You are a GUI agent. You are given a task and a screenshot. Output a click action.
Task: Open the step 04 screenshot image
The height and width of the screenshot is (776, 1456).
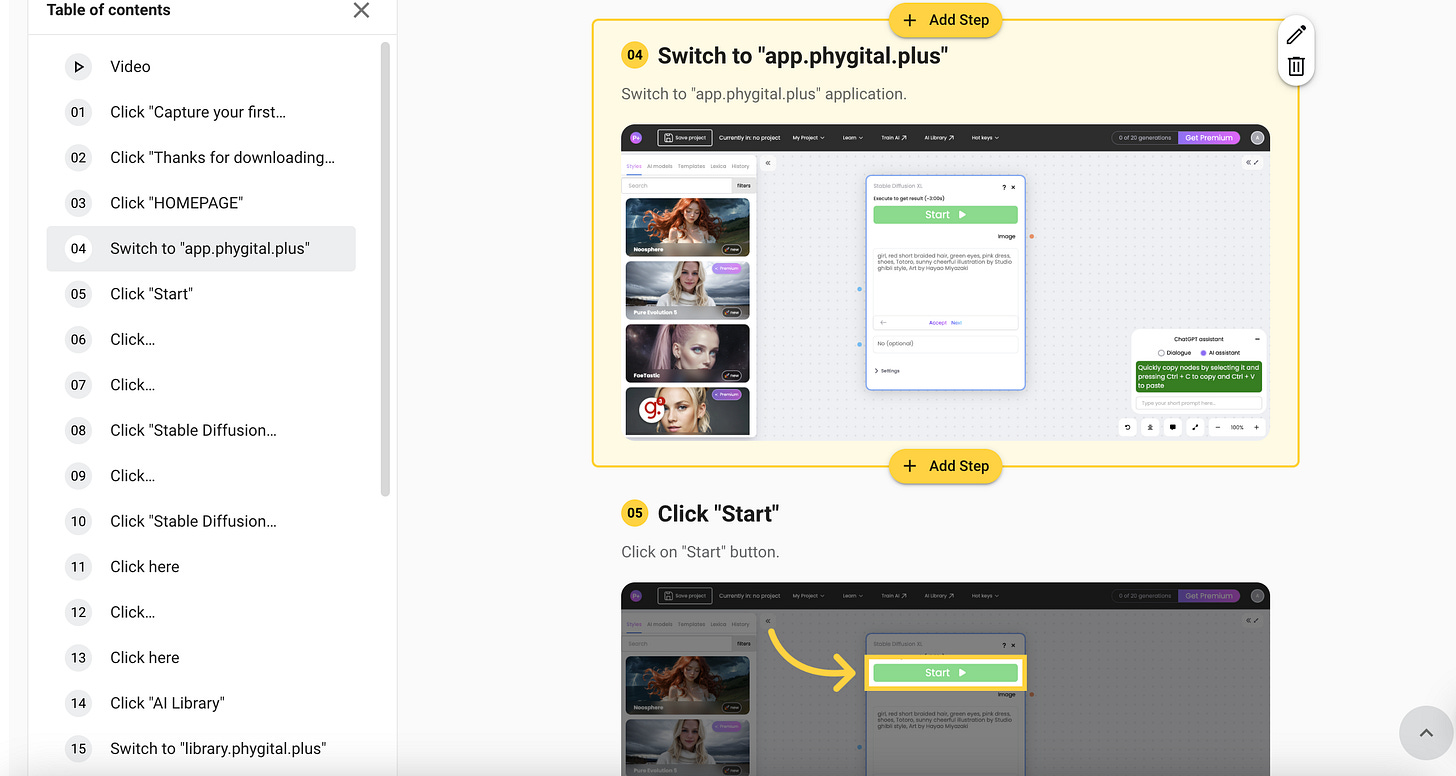click(x=945, y=282)
